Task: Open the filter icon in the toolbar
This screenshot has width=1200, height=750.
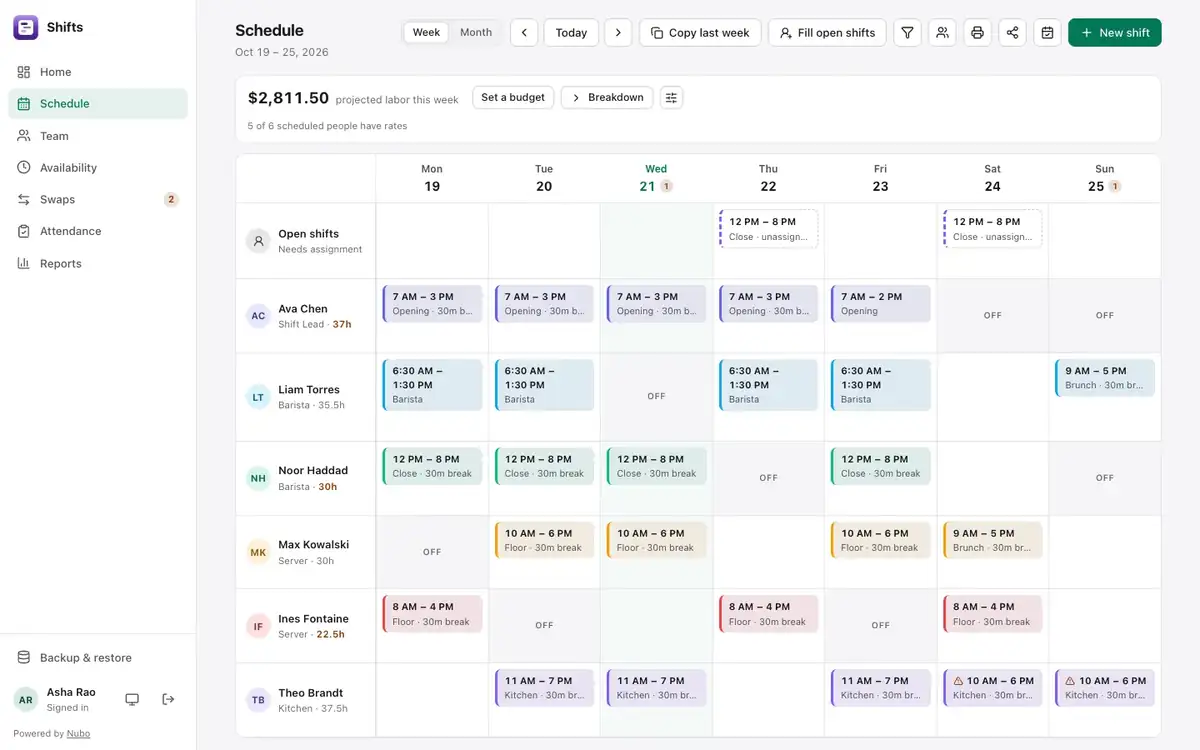Action: pos(907,33)
